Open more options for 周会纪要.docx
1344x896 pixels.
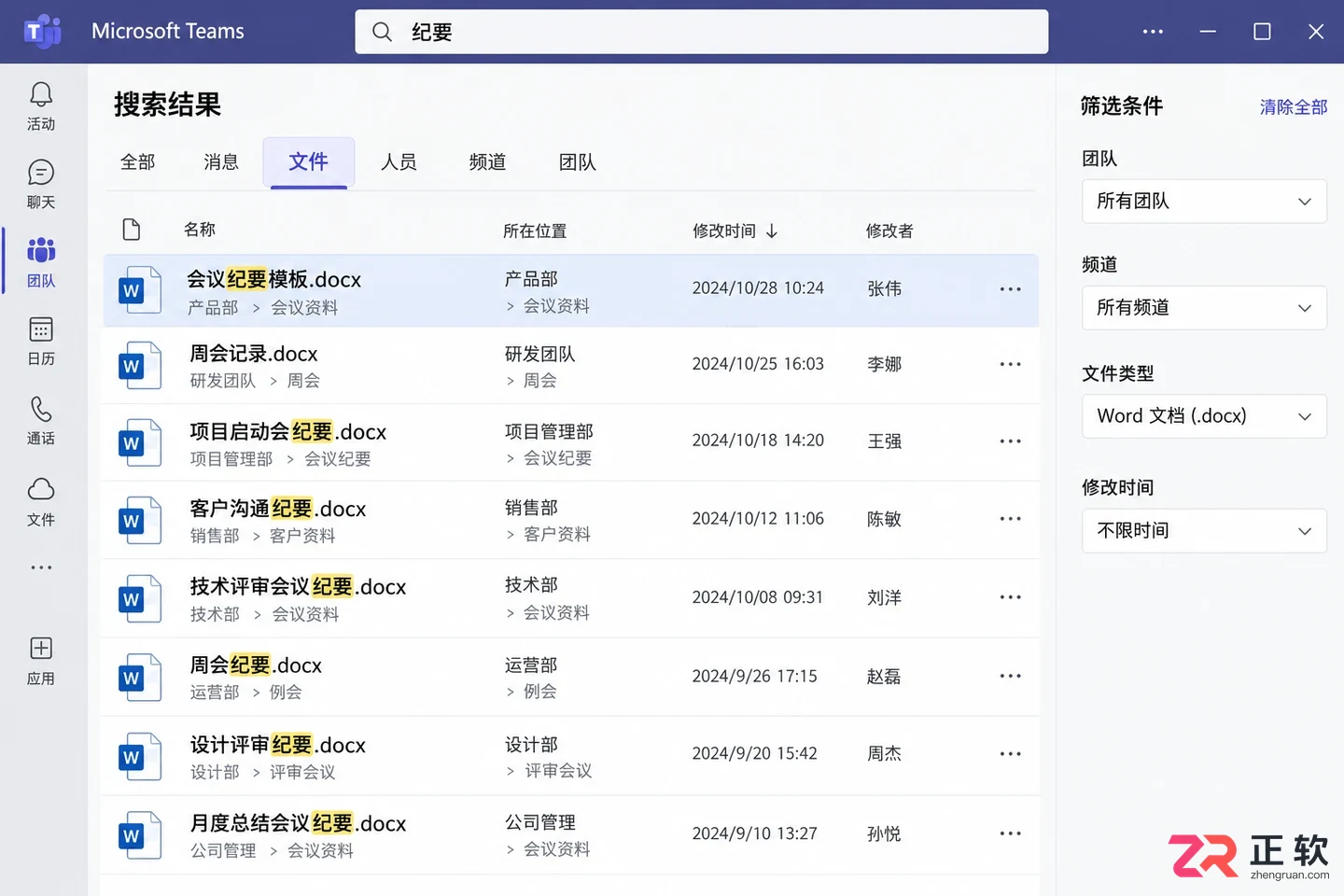(1010, 676)
